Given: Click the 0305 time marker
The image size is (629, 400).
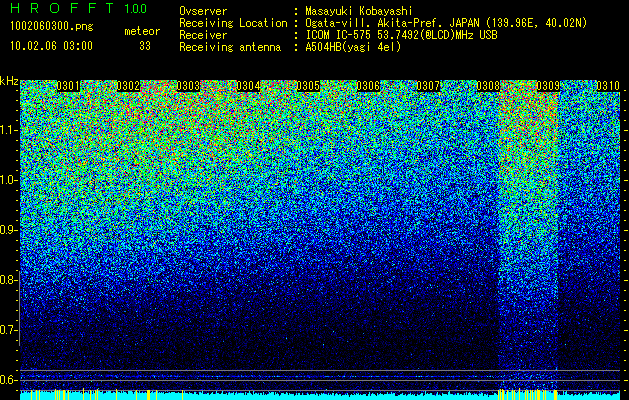Looking at the screenshot, I should 308,86.
